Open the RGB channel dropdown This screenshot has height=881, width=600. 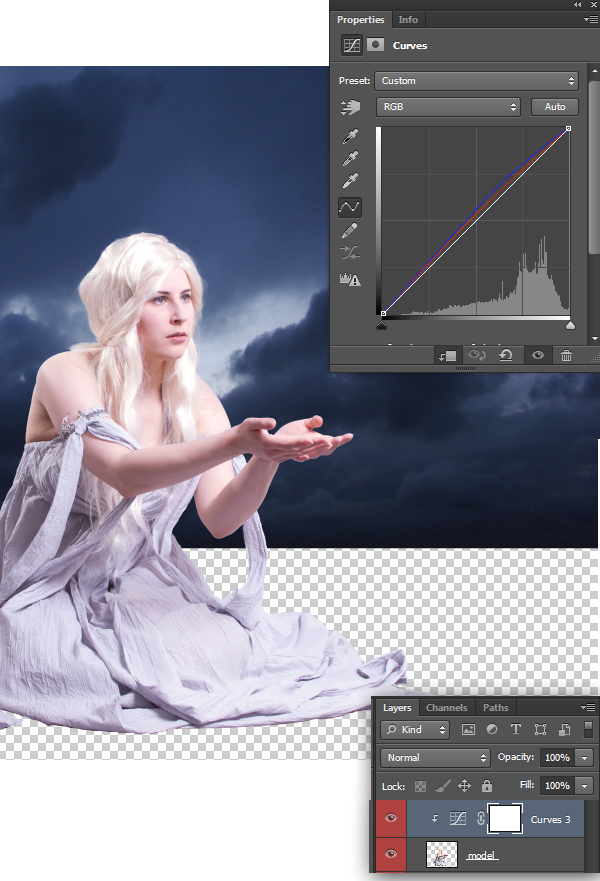448,107
